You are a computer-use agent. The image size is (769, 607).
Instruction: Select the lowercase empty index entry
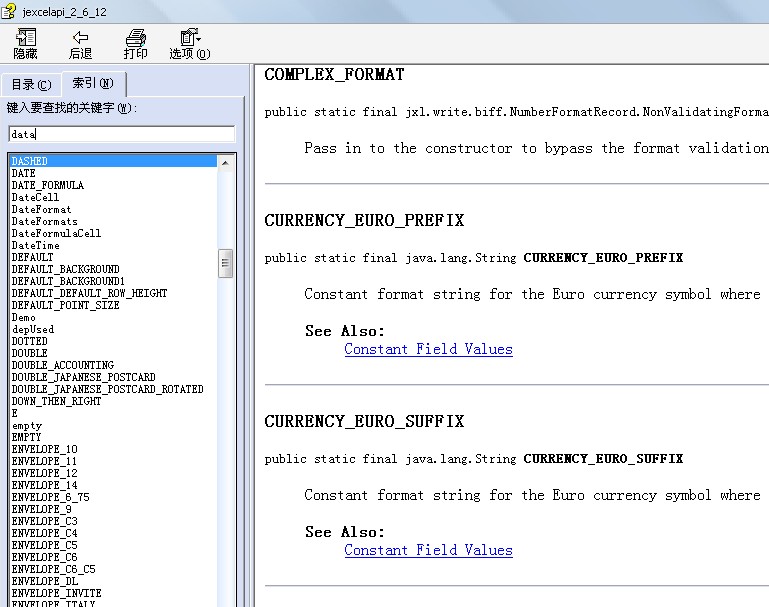26,426
